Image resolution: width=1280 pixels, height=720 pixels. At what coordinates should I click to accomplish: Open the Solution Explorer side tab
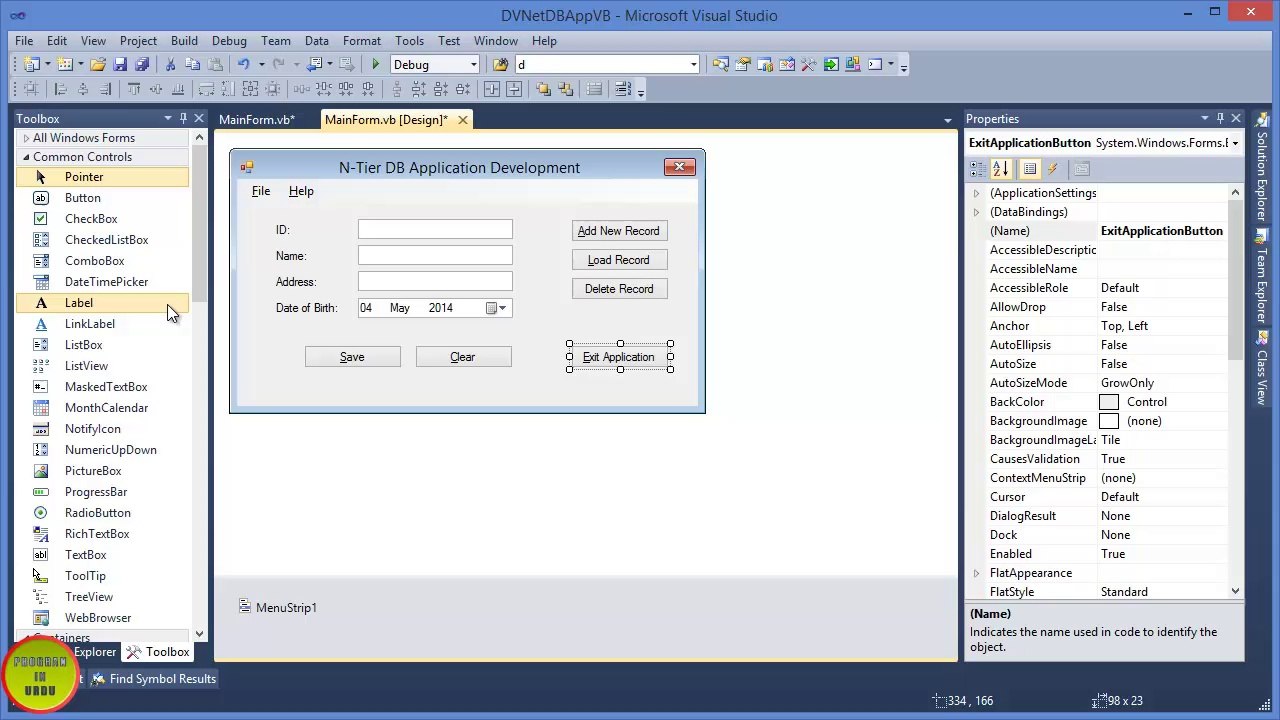pos(1263,168)
